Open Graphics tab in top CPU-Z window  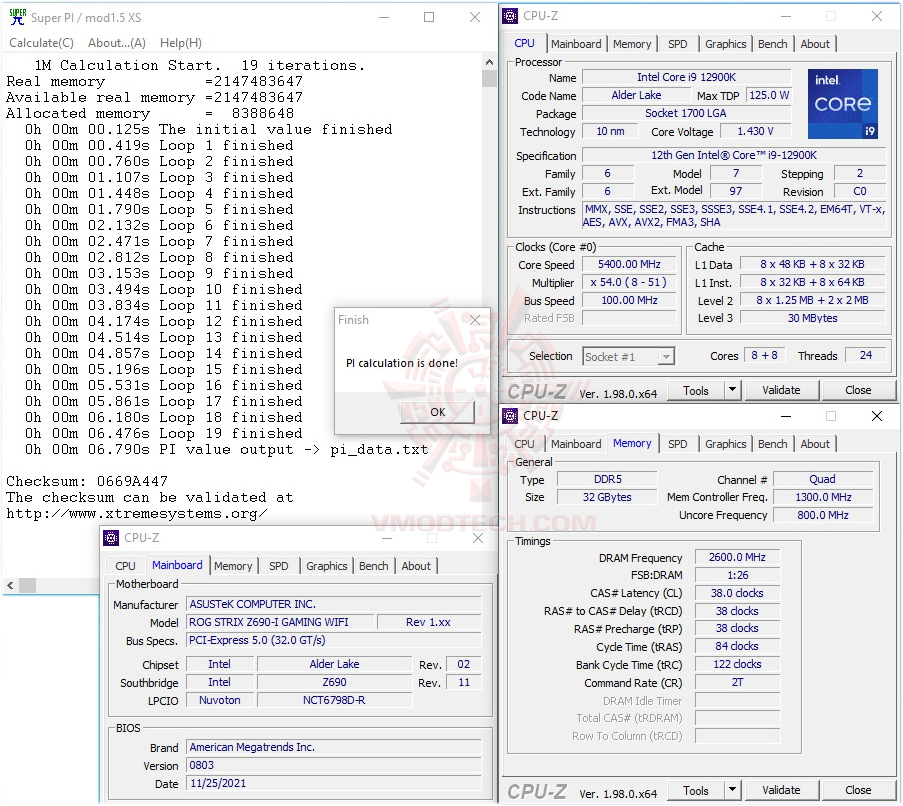click(x=725, y=44)
